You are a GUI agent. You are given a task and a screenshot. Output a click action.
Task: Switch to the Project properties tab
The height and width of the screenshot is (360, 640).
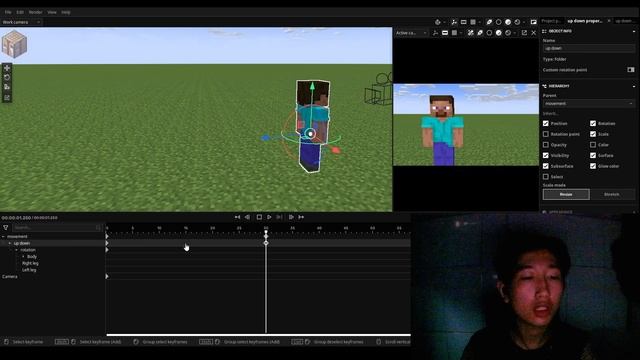pos(551,21)
